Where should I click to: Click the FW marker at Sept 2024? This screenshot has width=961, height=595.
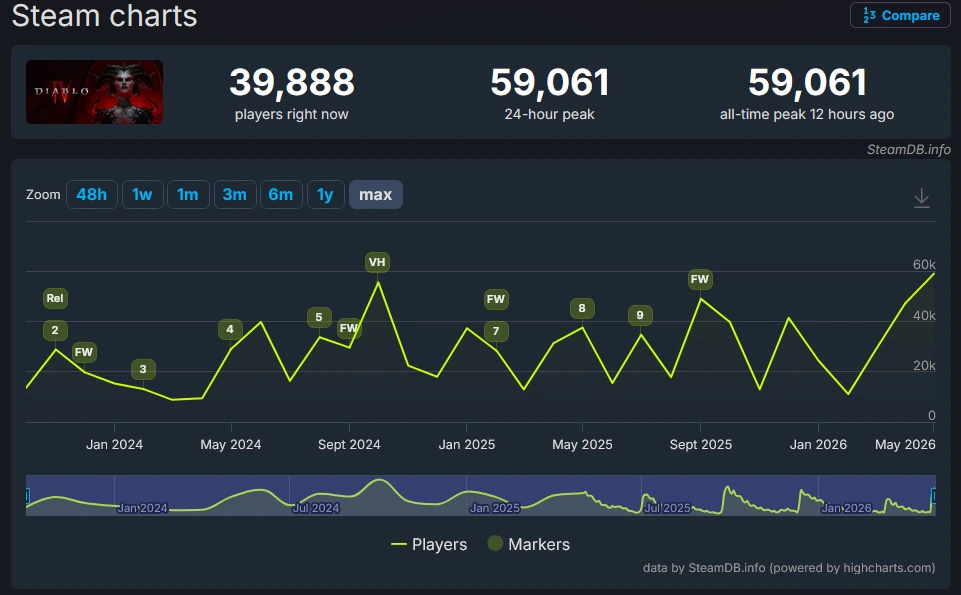pos(349,328)
